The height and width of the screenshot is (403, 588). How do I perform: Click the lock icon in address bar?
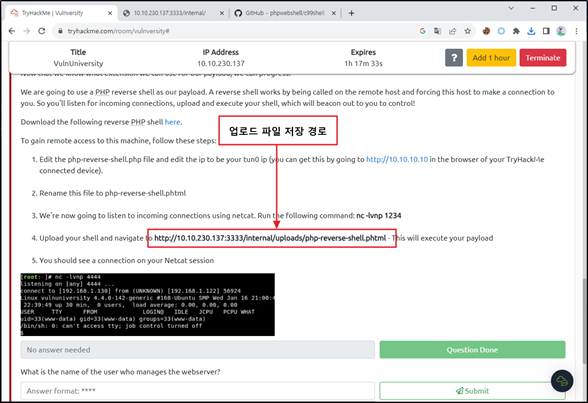coord(60,31)
